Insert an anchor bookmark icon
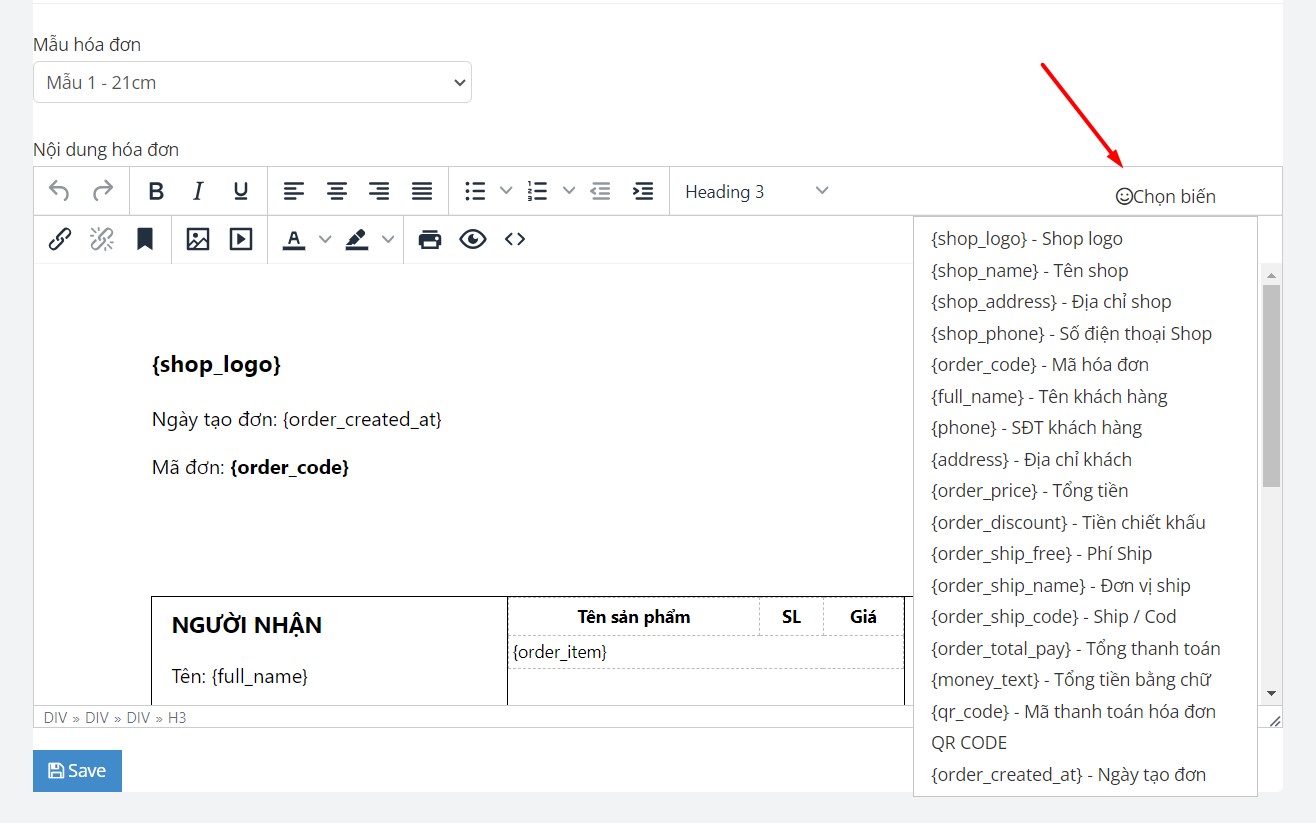The width and height of the screenshot is (1316, 823). coord(145,239)
